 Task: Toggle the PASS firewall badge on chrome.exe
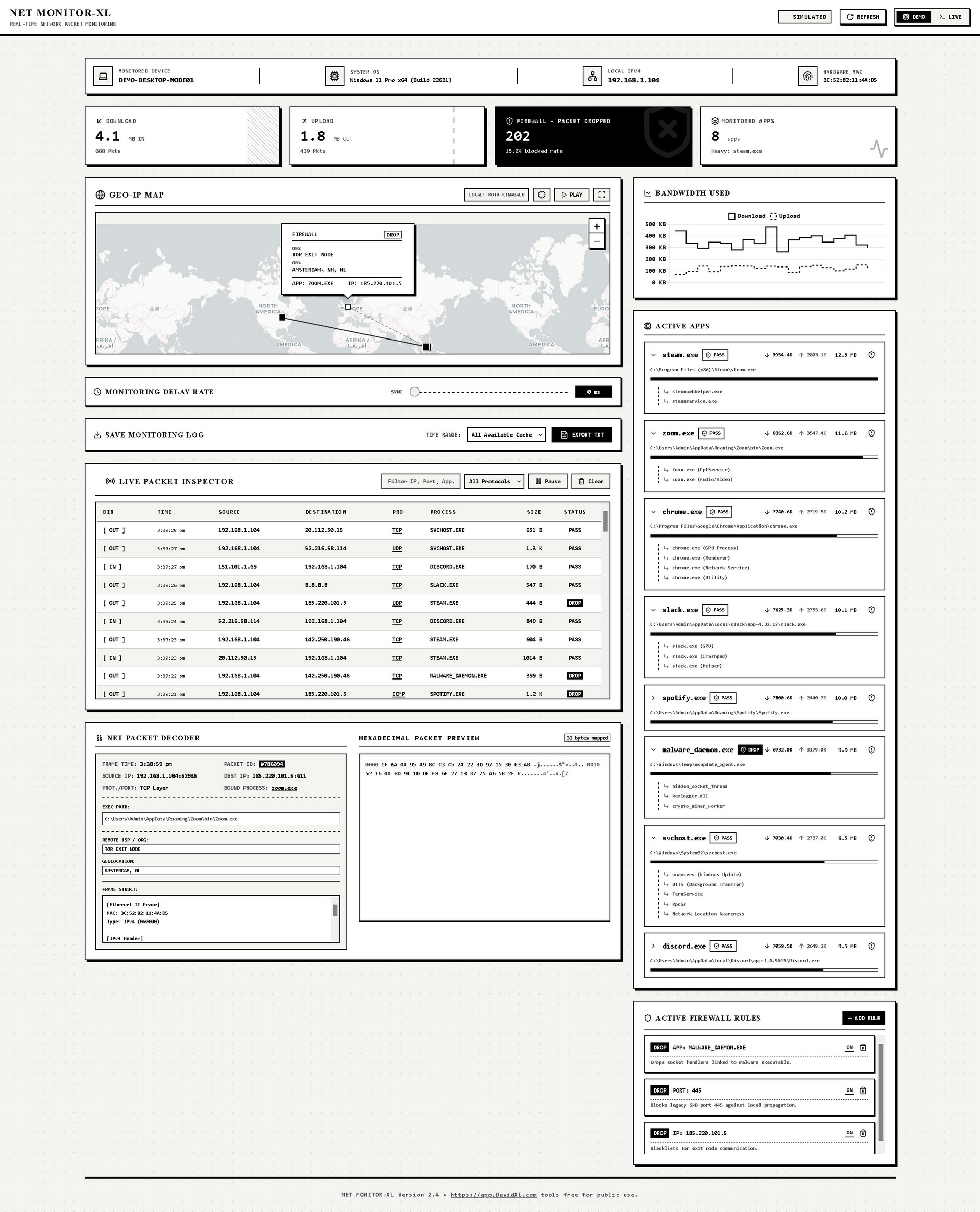pos(719,512)
